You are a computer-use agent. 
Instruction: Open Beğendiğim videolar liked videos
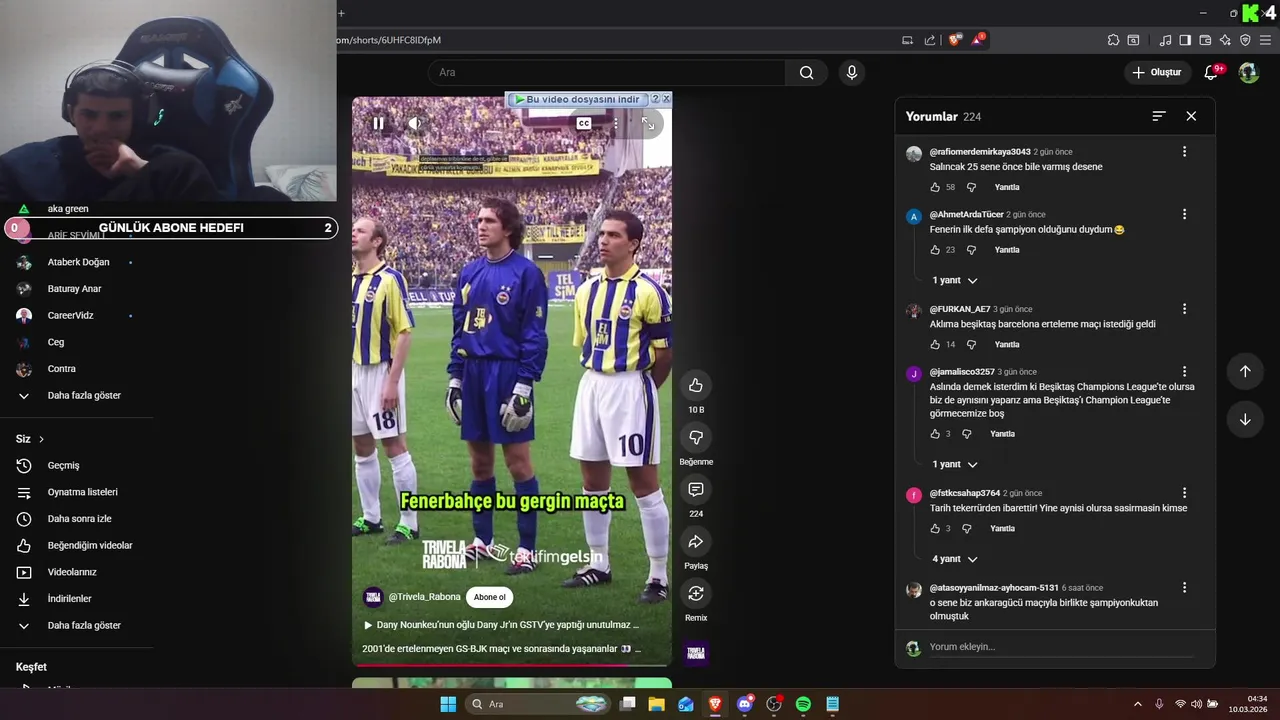pos(90,546)
